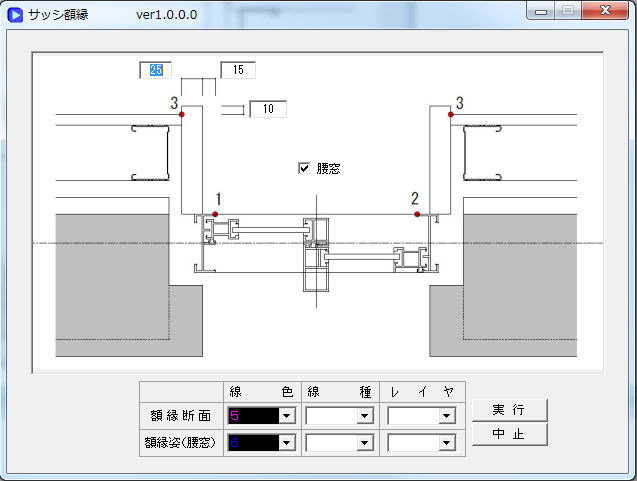This screenshot has width=637, height=481.
Task: Open 額縁断面 layer dropdown
Action: tap(447, 415)
